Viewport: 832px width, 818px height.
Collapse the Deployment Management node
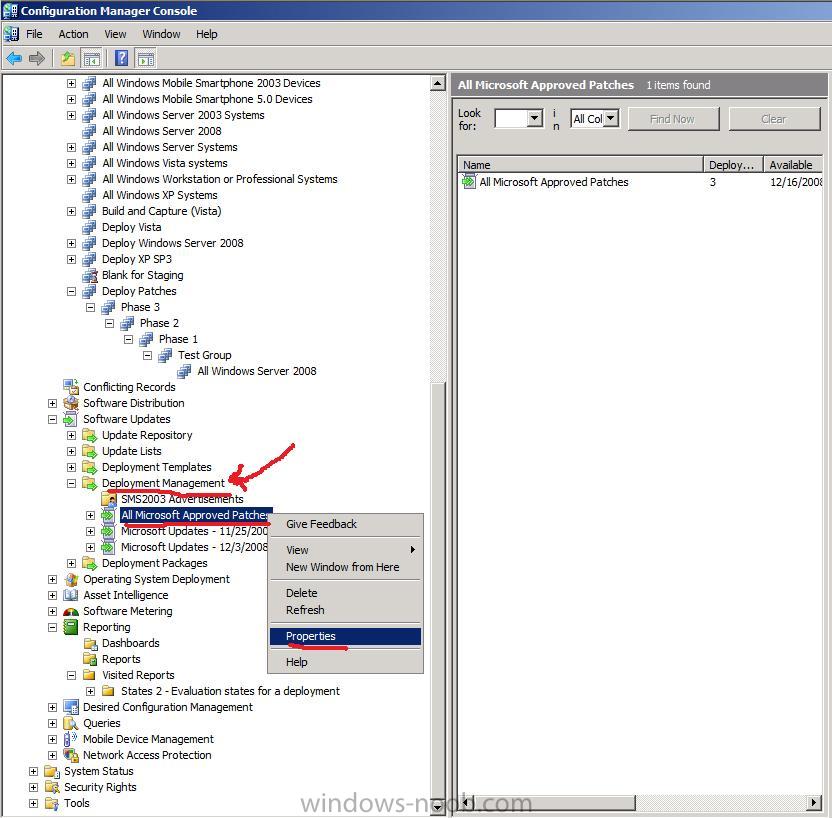coord(71,483)
